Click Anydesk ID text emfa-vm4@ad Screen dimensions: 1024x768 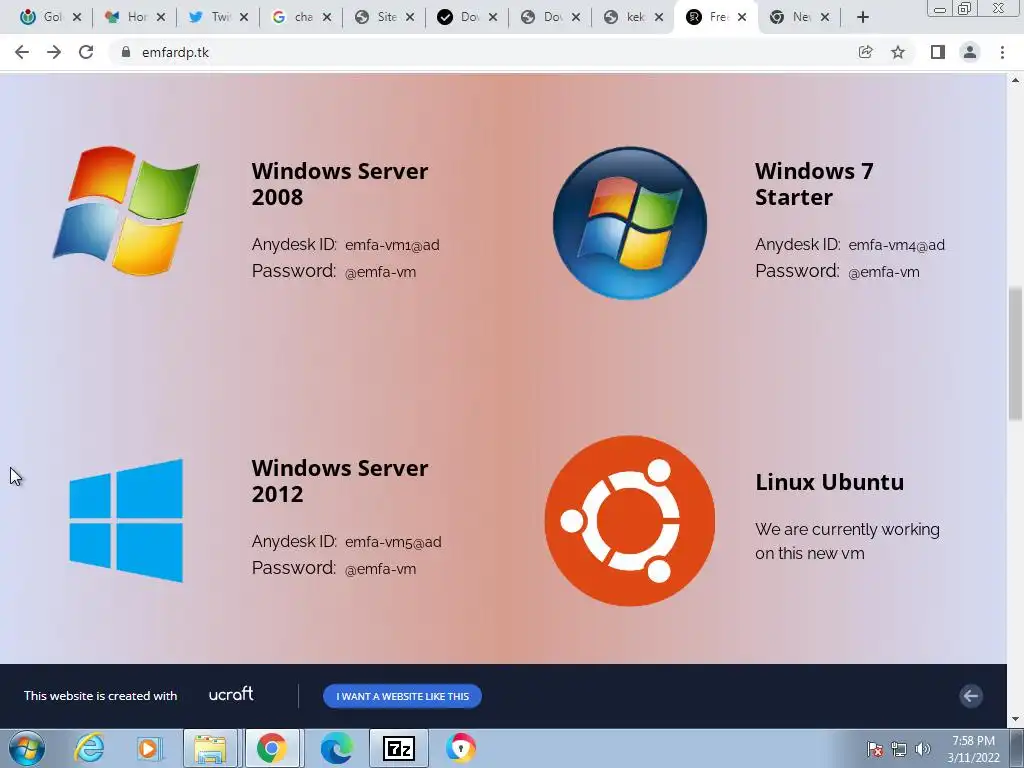point(896,245)
